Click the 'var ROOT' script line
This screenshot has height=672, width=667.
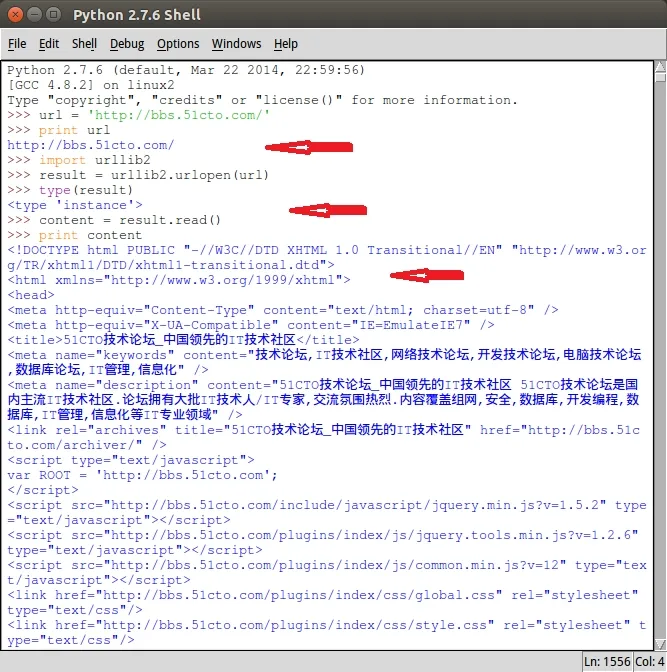tap(142, 475)
